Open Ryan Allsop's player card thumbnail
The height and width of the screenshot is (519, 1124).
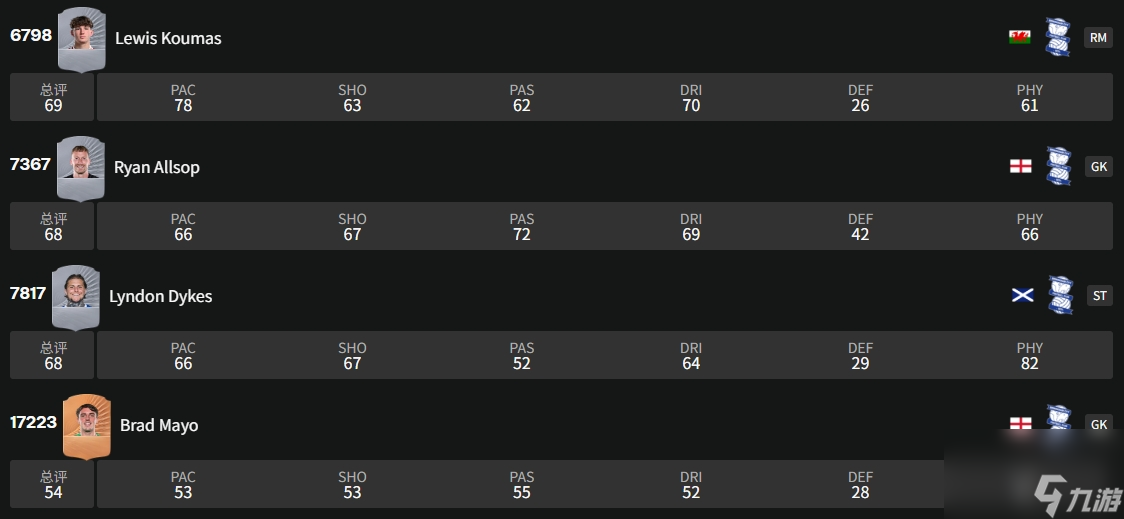coord(80,167)
